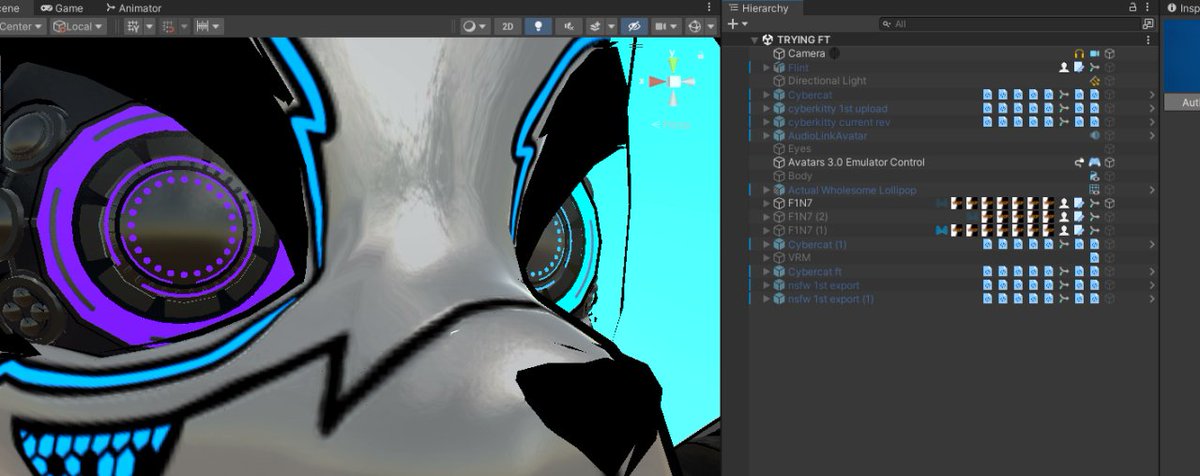Collapse the TRYING FT scene

[754, 40]
